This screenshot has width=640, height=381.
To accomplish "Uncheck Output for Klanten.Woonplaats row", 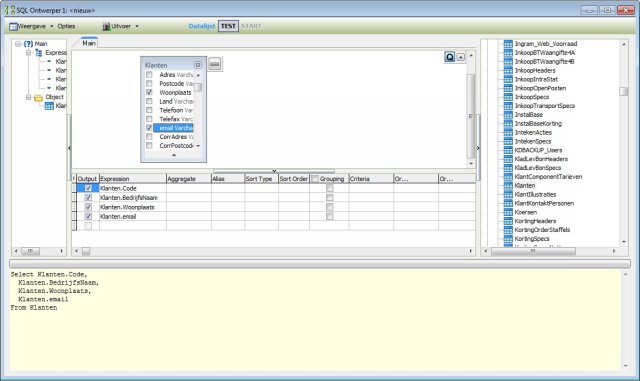I will click(x=88, y=207).
